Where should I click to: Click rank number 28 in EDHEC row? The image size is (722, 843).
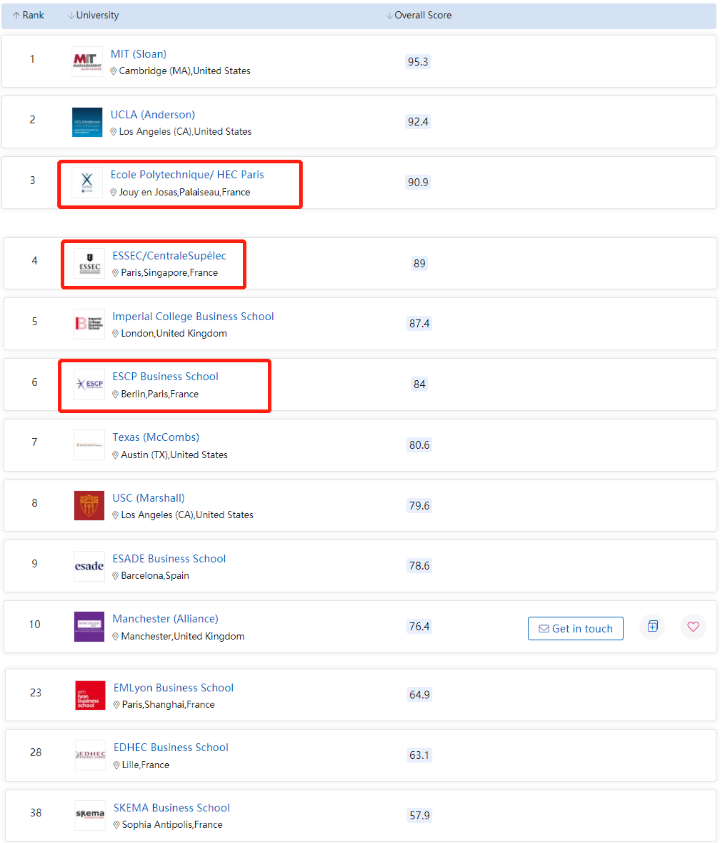coord(35,753)
